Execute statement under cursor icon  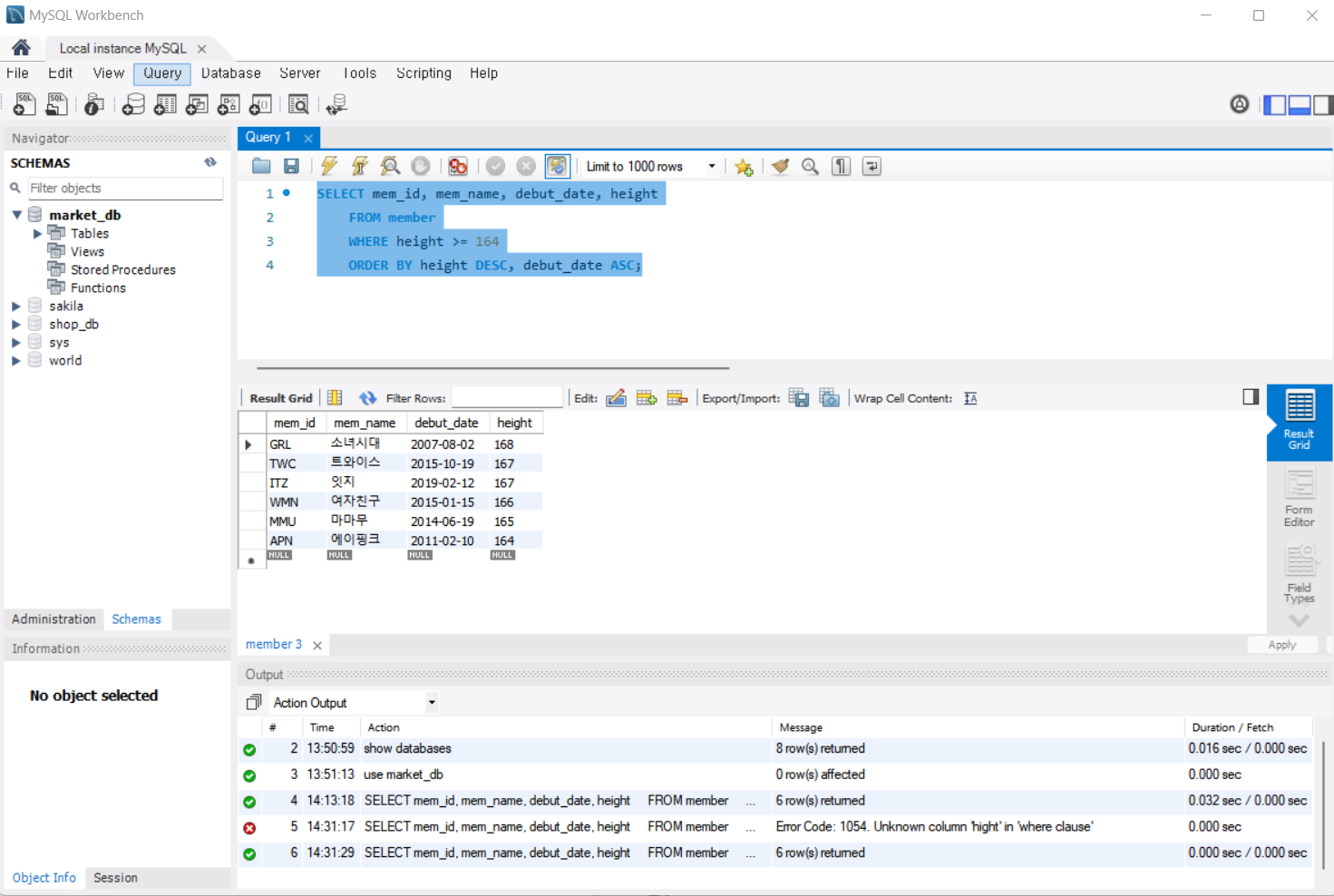(360, 166)
